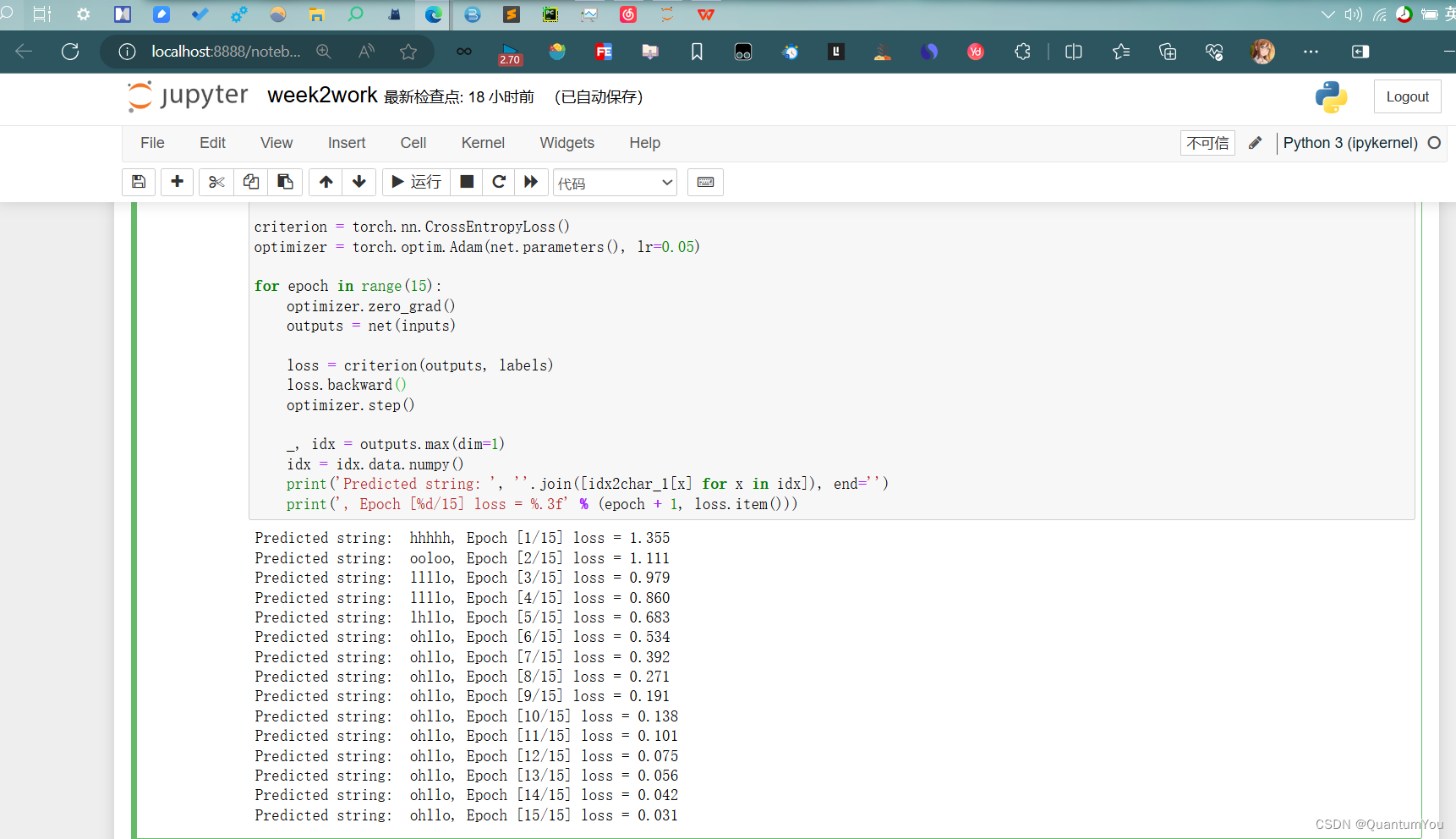Move selected cell down arrow
1456x839 pixels.
(x=359, y=182)
